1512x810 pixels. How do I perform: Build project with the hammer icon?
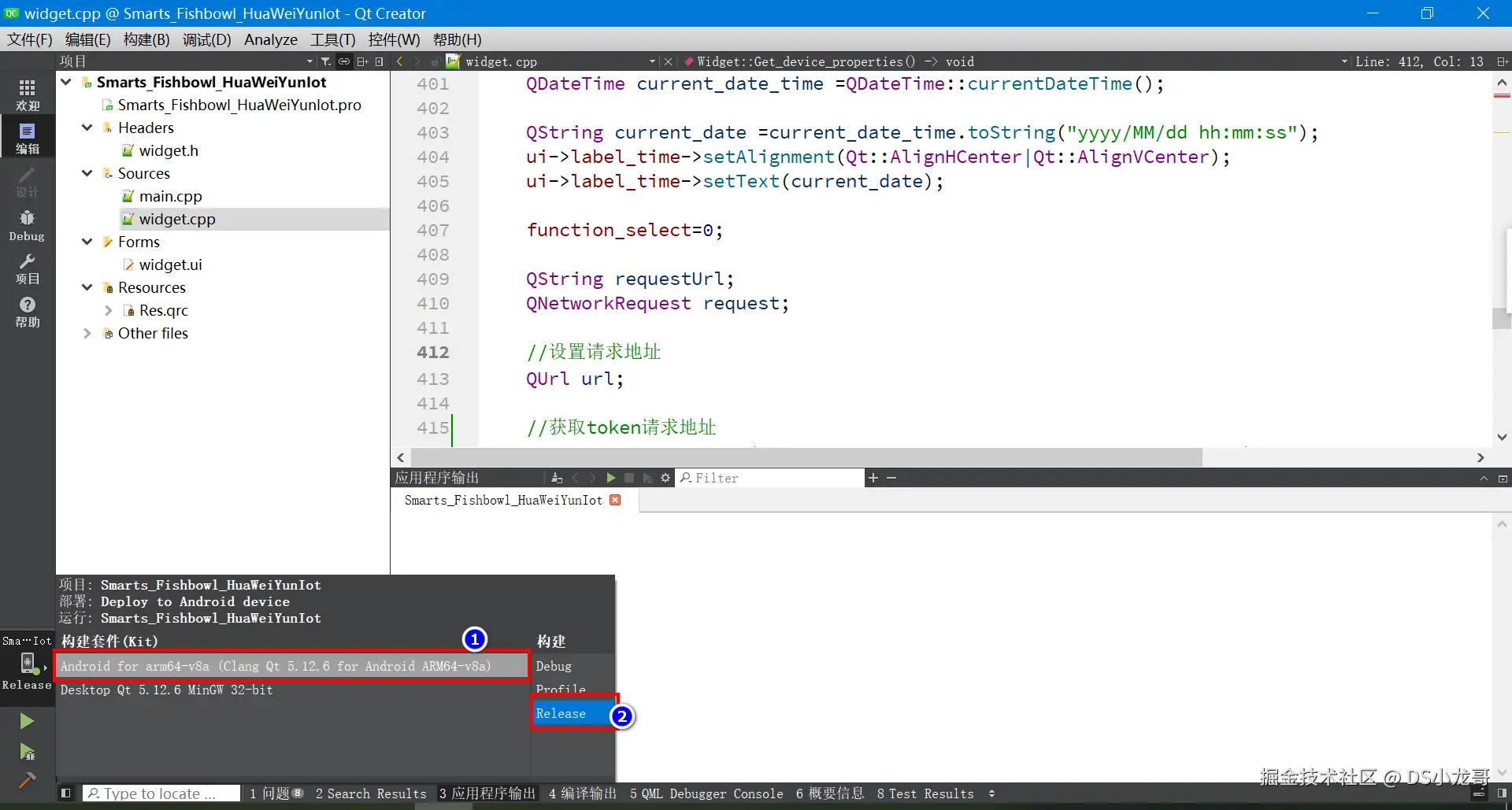(x=27, y=780)
